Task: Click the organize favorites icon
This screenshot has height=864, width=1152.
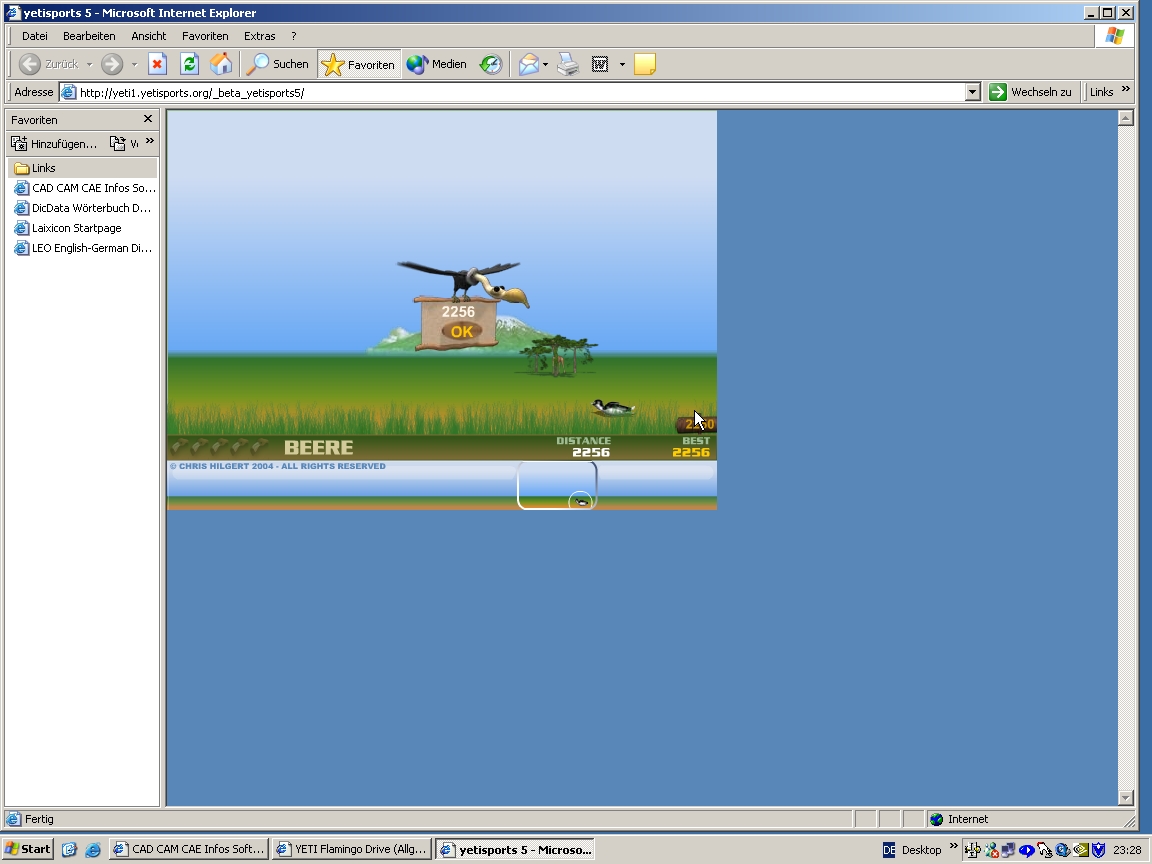Action: [118, 143]
